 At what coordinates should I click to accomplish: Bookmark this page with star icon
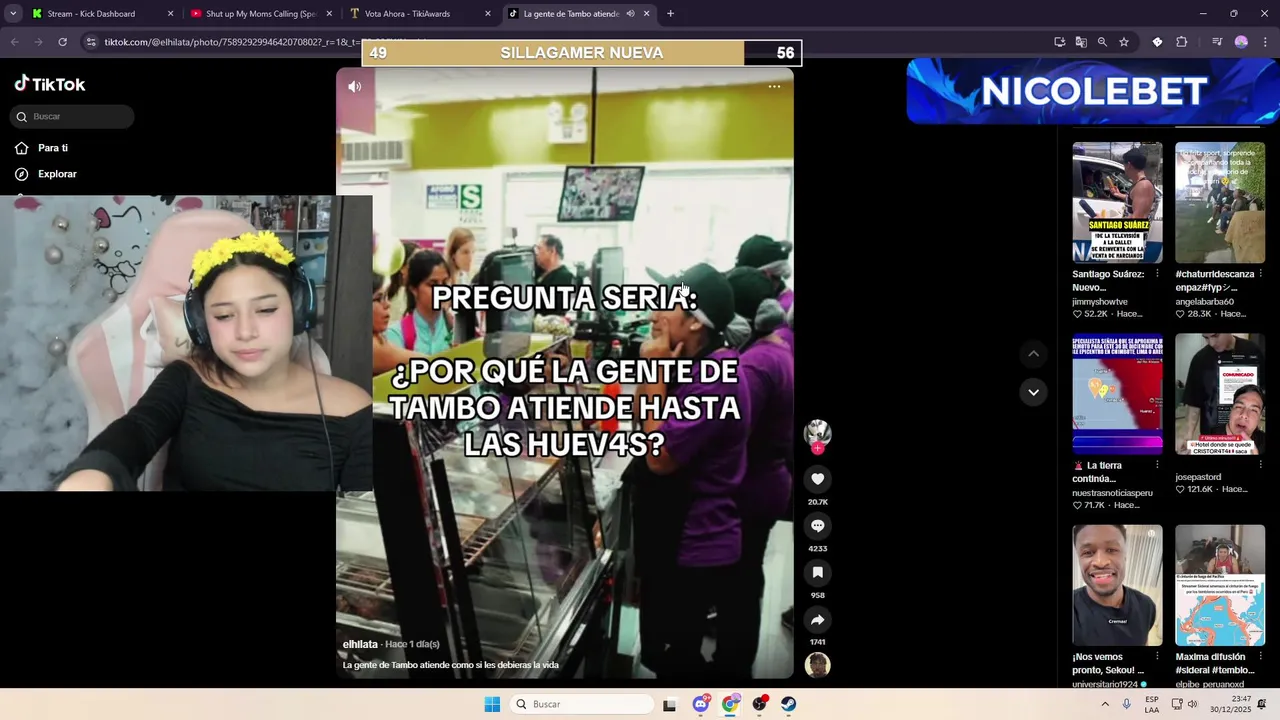pyautogui.click(x=1124, y=42)
